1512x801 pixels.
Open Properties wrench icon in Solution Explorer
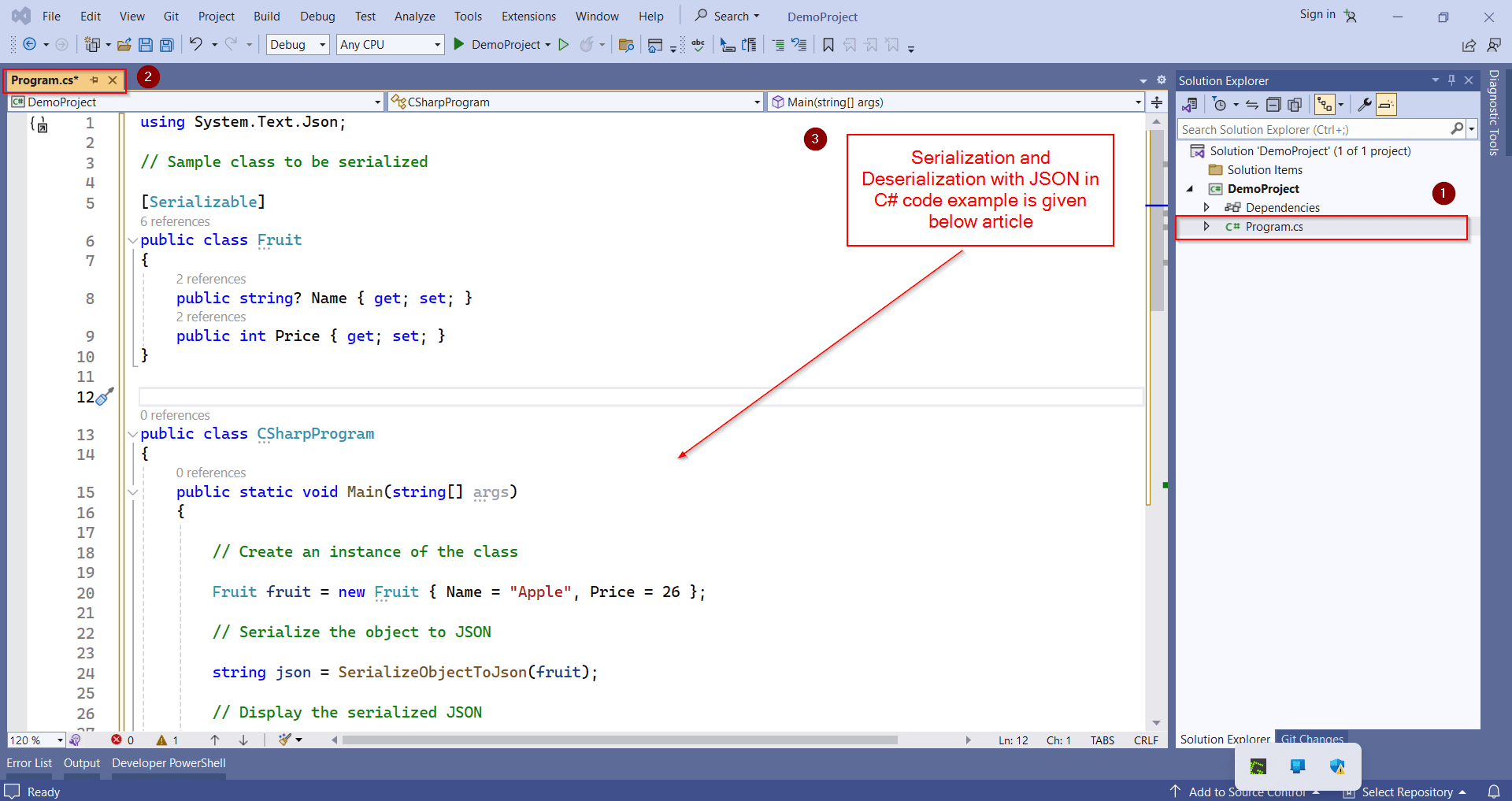point(1365,105)
